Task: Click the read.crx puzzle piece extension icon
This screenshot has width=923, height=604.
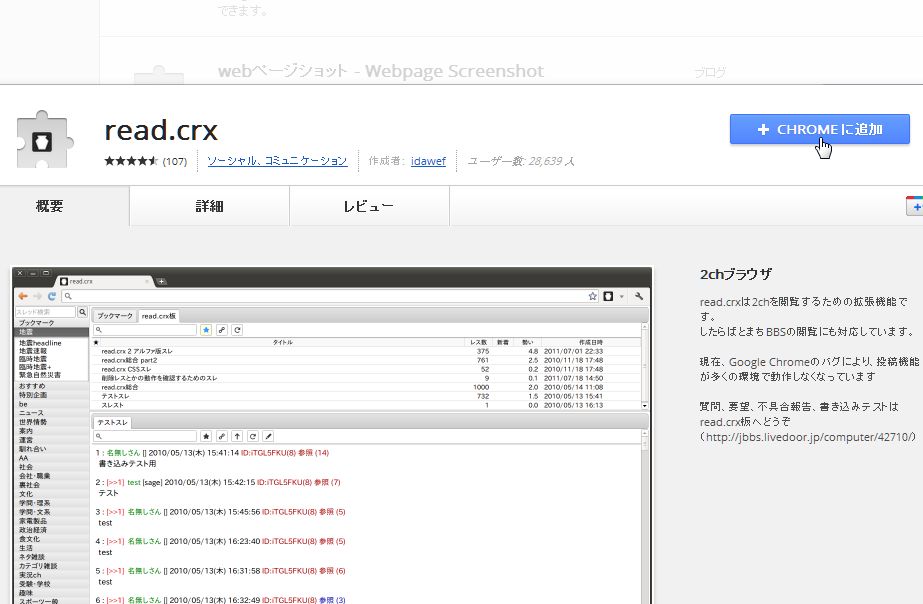Action: 45,140
